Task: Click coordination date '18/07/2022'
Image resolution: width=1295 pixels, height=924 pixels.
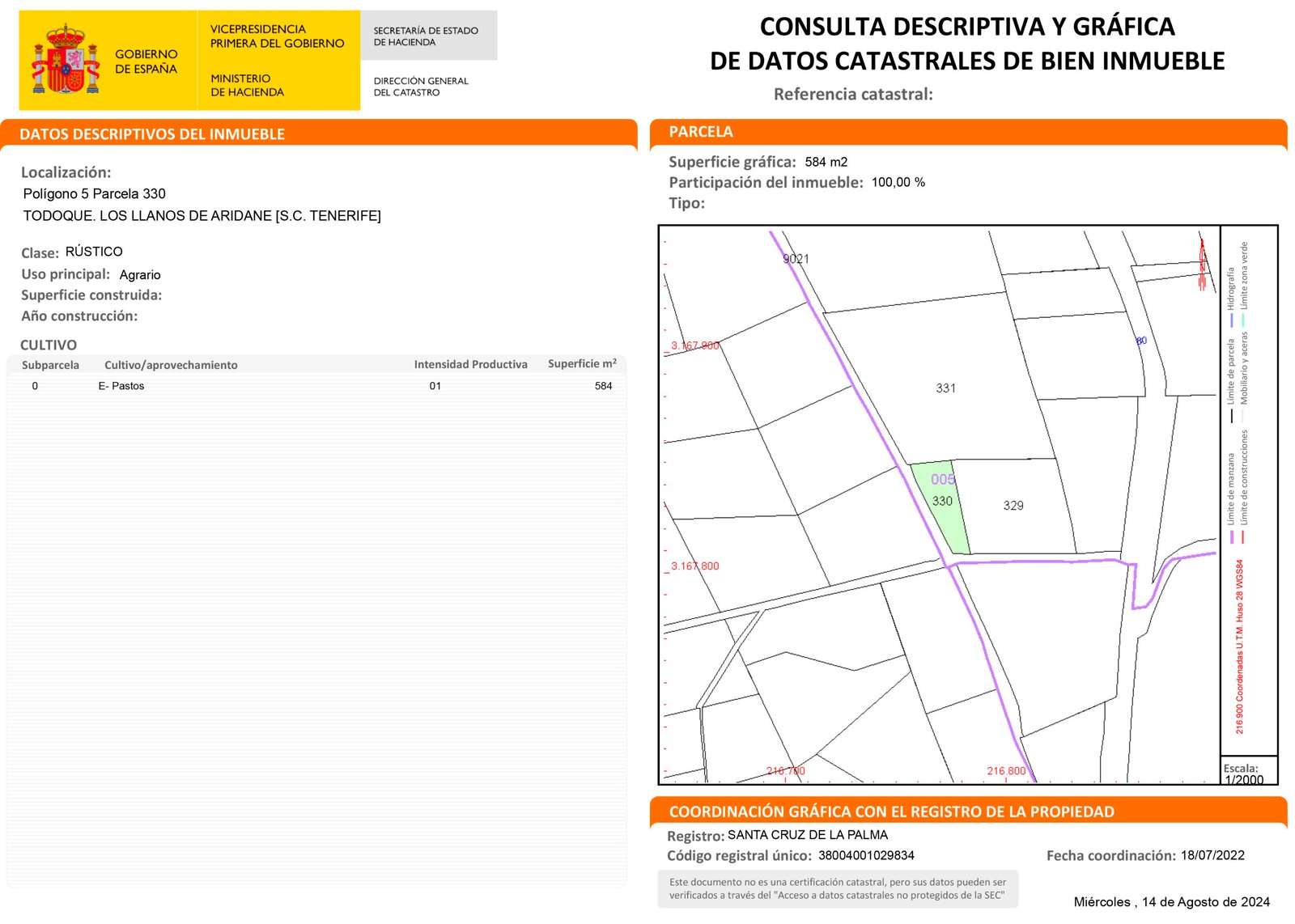Action: [1212, 855]
